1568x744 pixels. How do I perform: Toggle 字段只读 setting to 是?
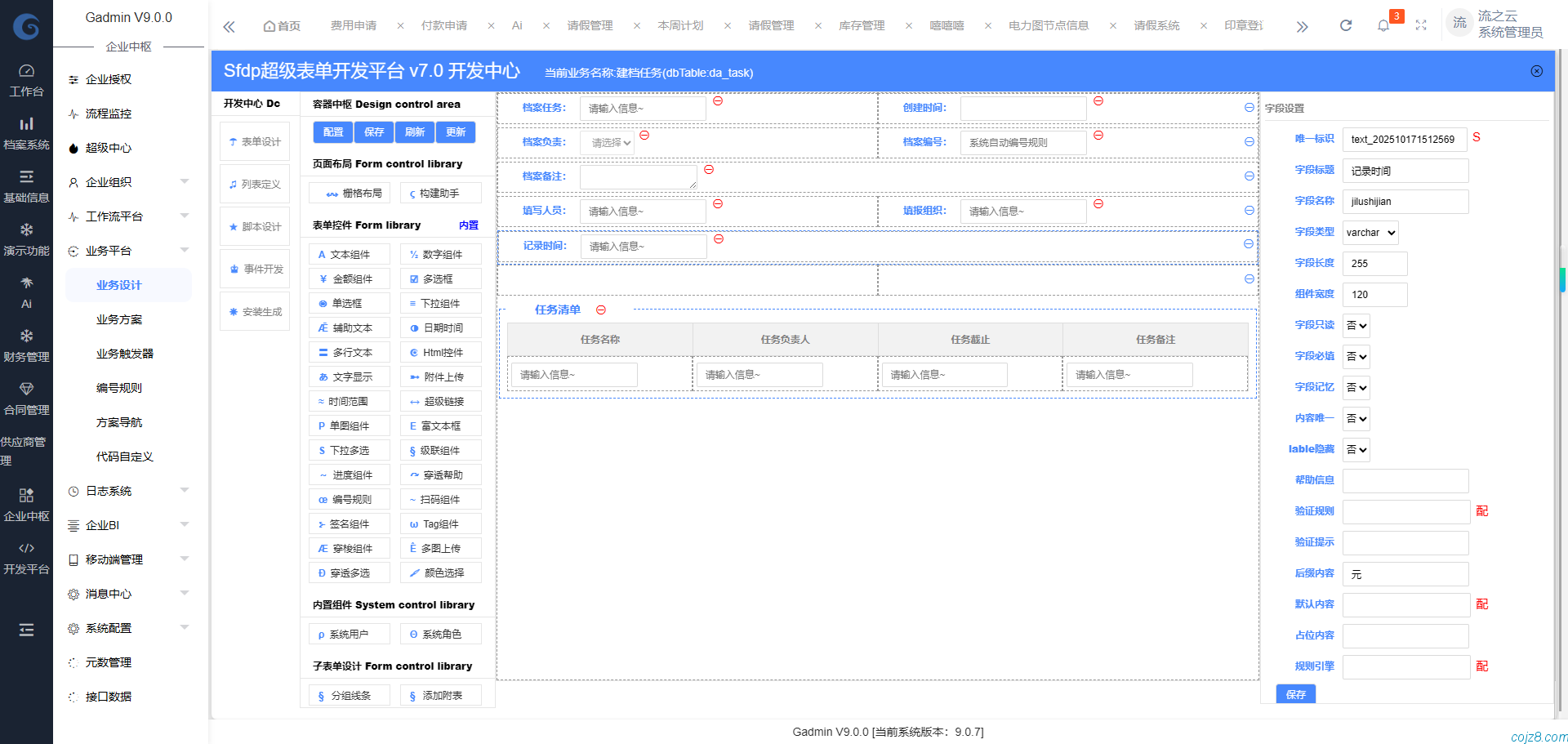pos(1356,325)
